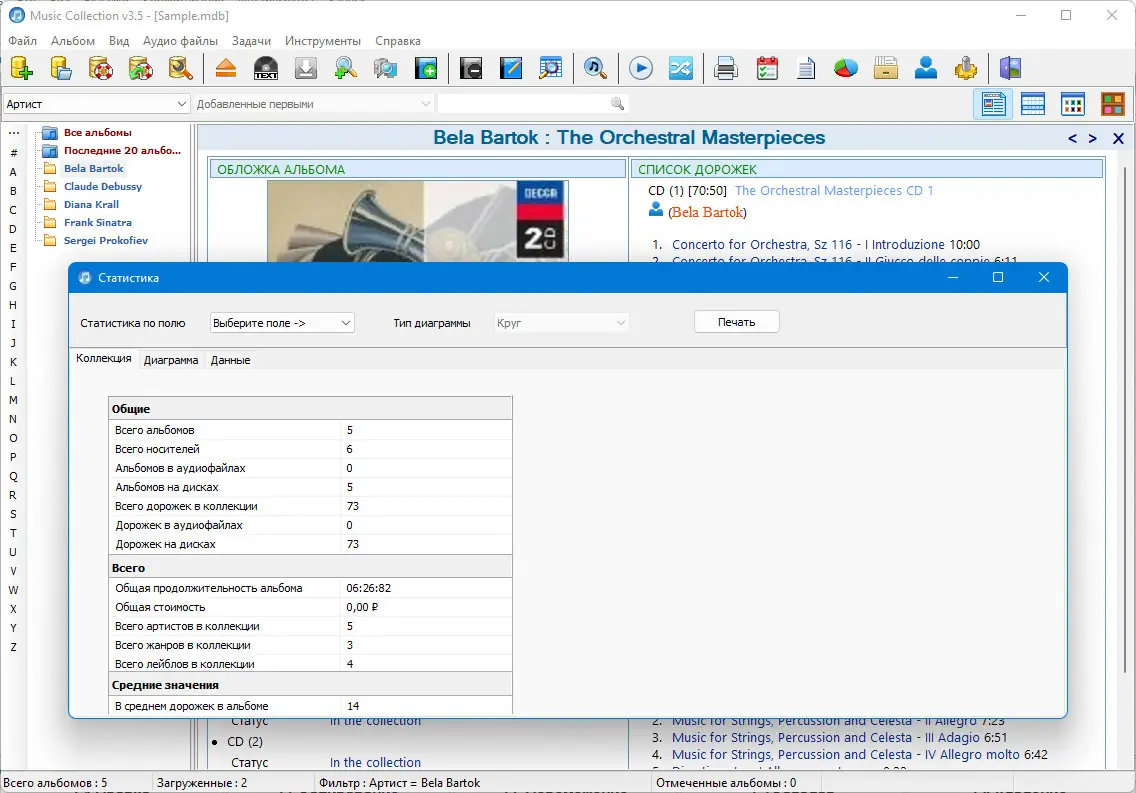Open statistics via pie chart icon
This screenshot has width=1136, height=793.
pos(846,68)
